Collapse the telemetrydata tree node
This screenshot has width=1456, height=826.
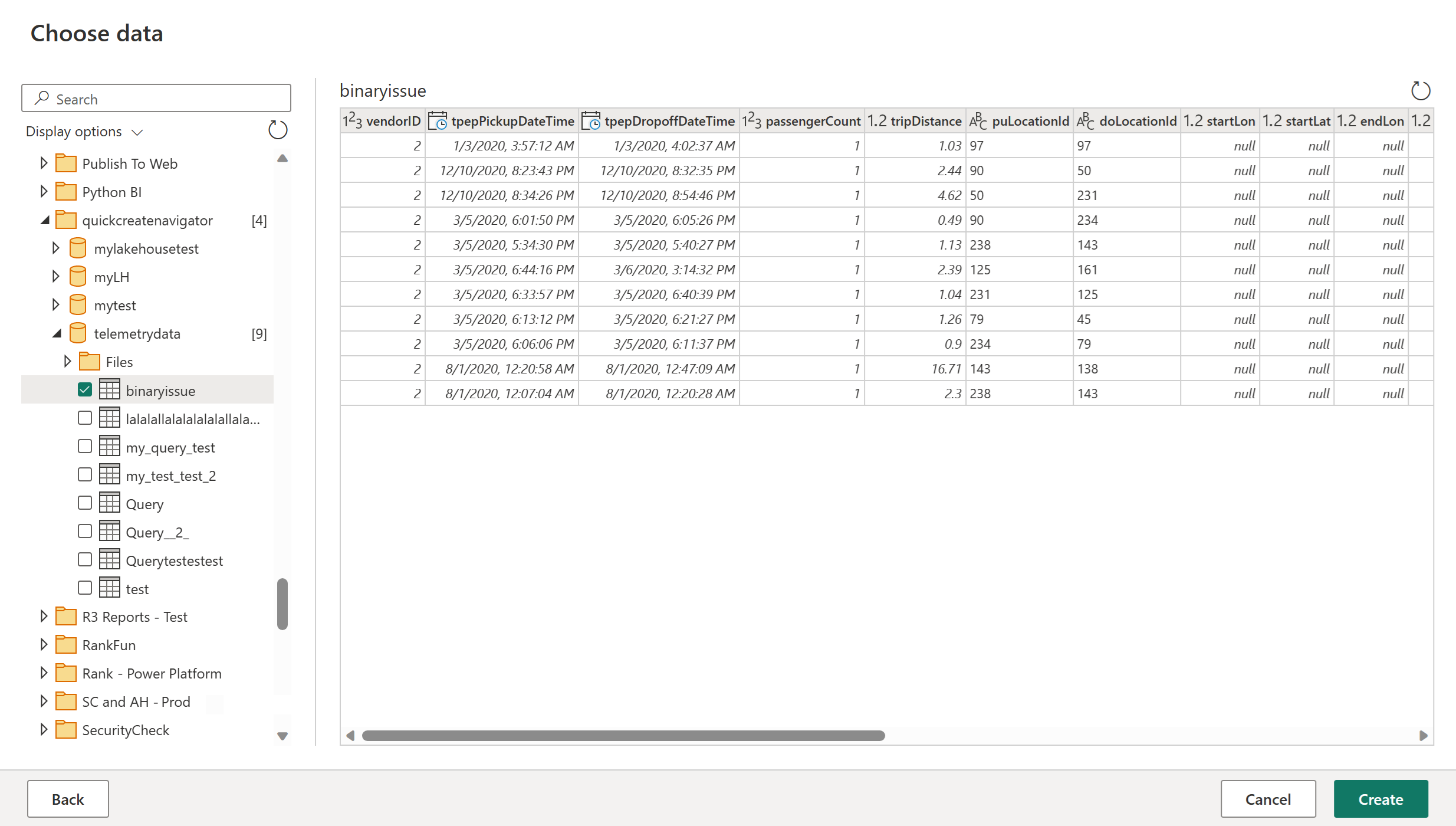(55, 333)
